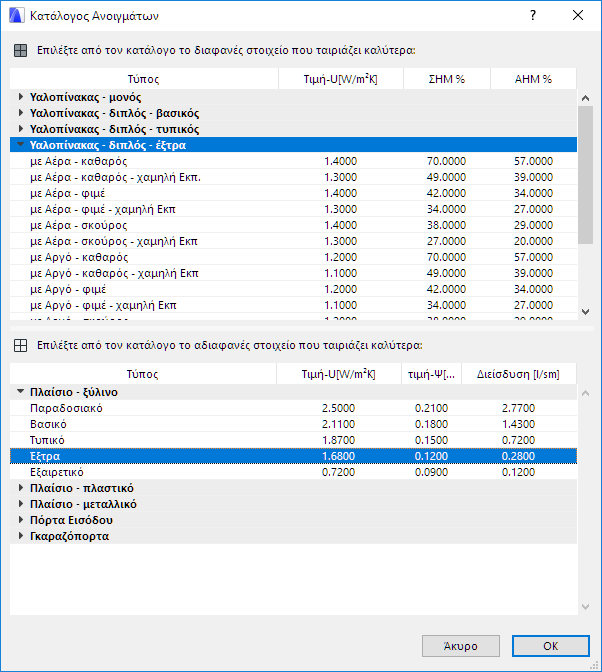Click U-value 2.5000 of Παραδοσιακό

click(x=338, y=408)
